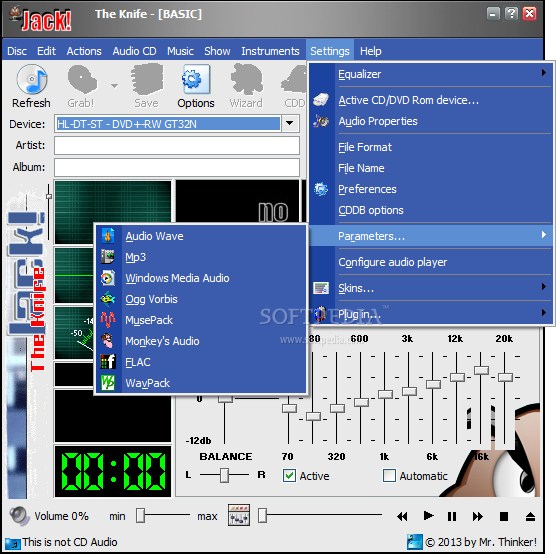Viewport: 556px width, 554px height.
Task: Click the help question mark button
Action: coord(511,14)
